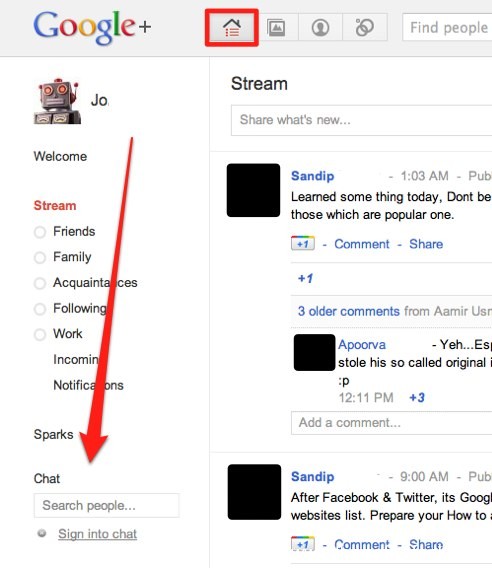
Task: Open the Circles icon in top bar
Action: [x=364, y=28]
